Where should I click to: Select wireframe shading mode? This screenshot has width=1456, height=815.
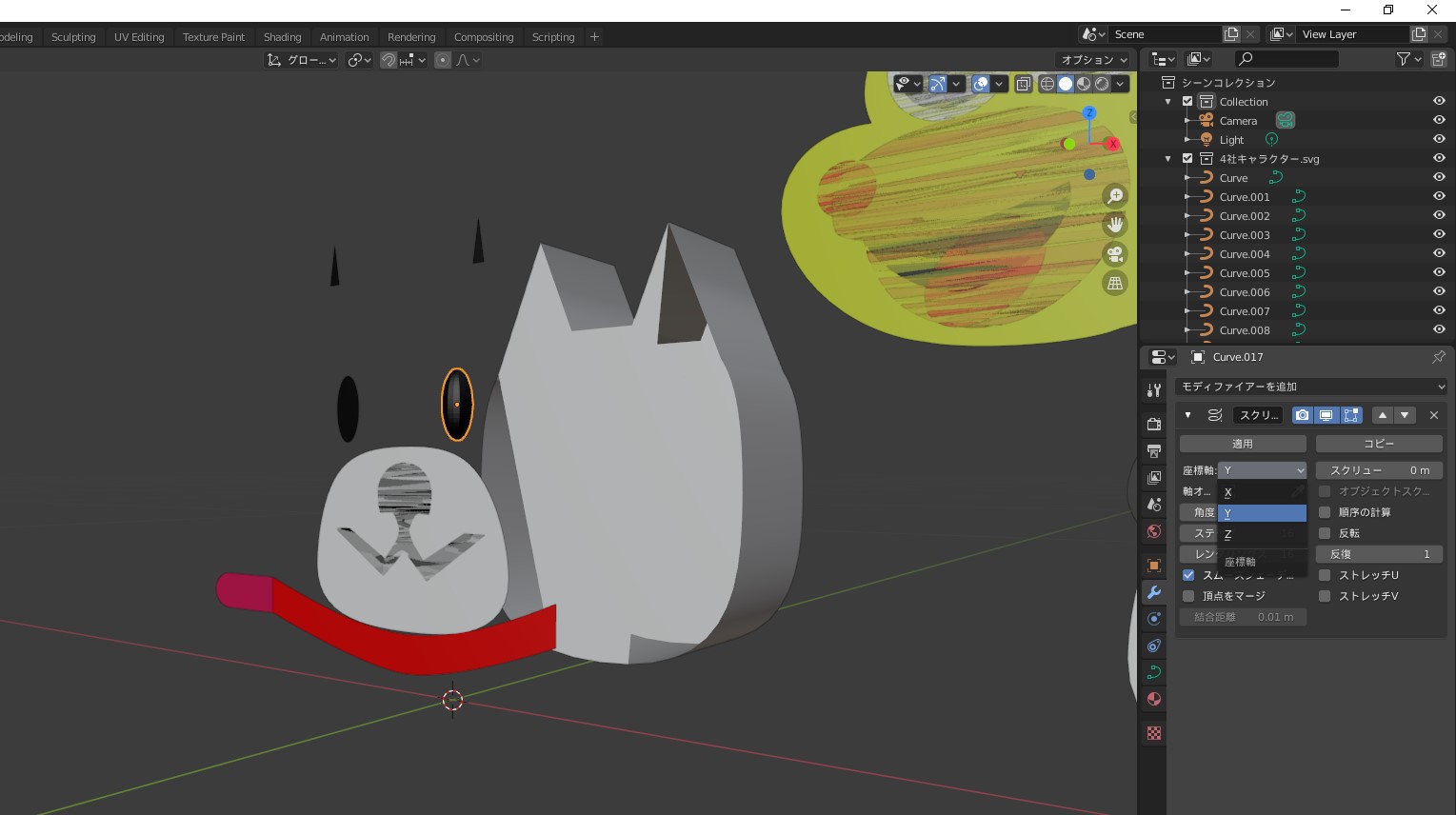point(1047,84)
